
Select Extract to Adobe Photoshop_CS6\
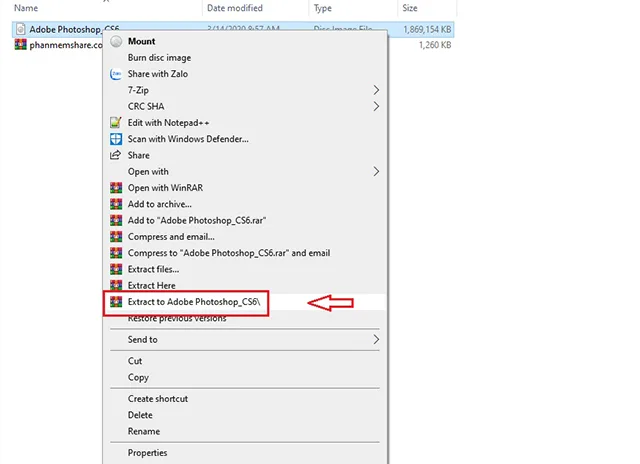193,302
